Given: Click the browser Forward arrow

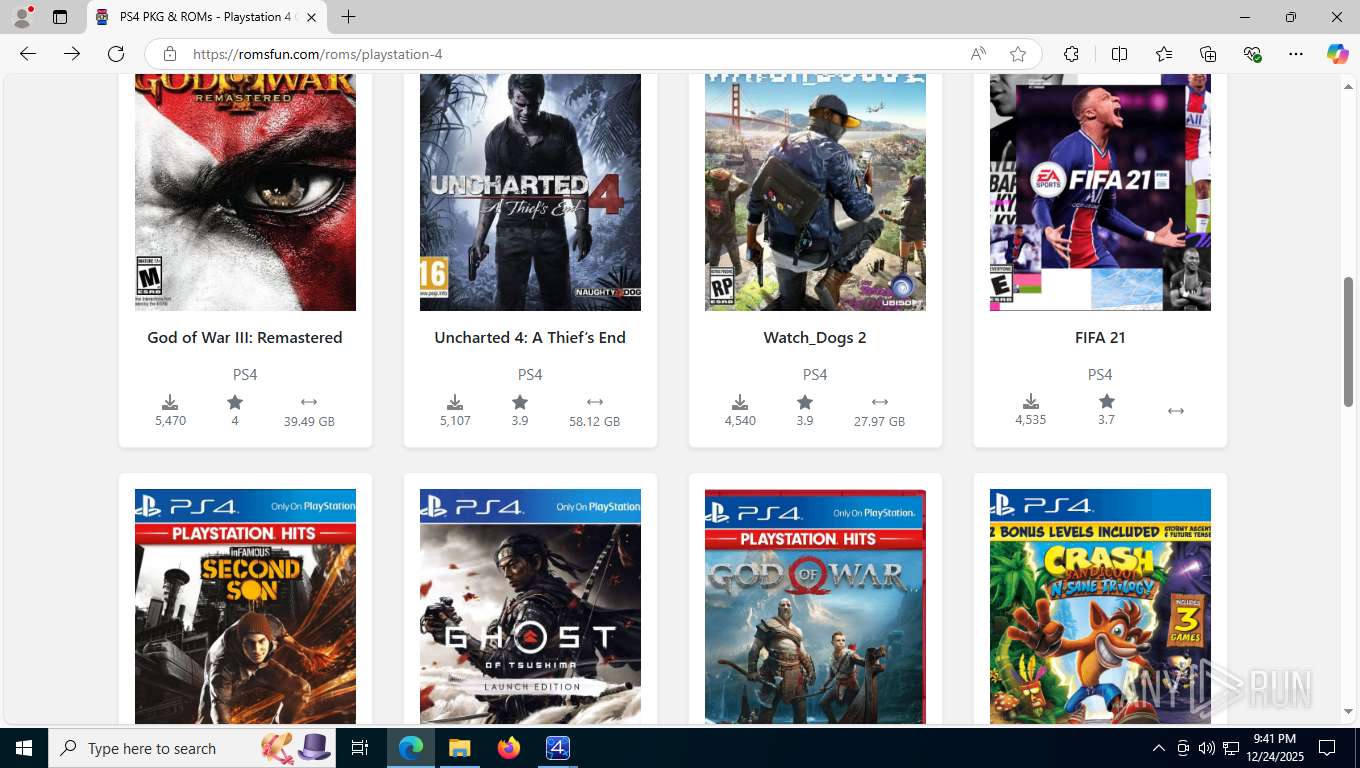Looking at the screenshot, I should click(72, 54).
